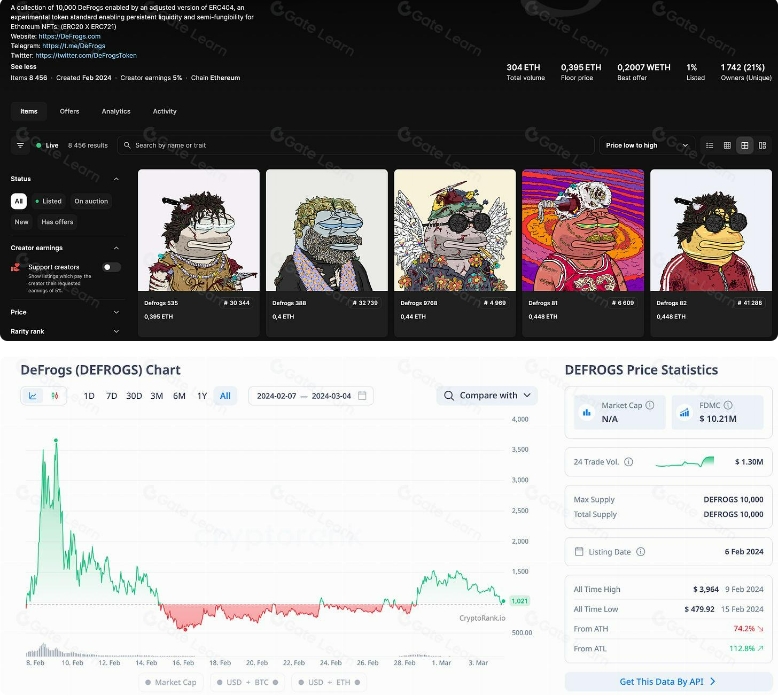The height and width of the screenshot is (696, 779).
Task: Show Market Cap info icon
Action: pyautogui.click(x=649, y=405)
